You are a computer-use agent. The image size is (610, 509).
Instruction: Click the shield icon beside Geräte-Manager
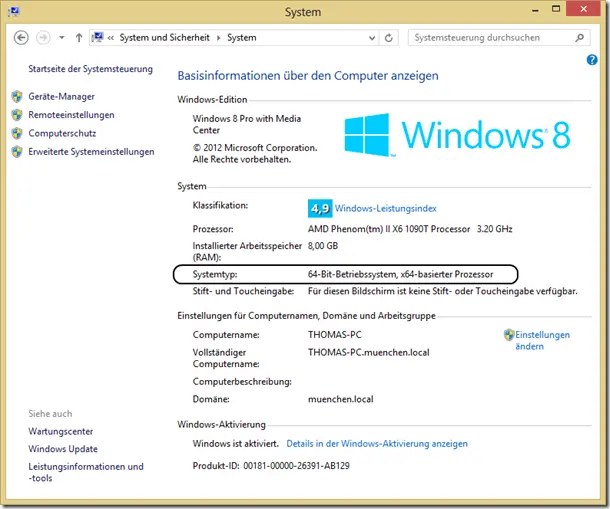[17, 97]
